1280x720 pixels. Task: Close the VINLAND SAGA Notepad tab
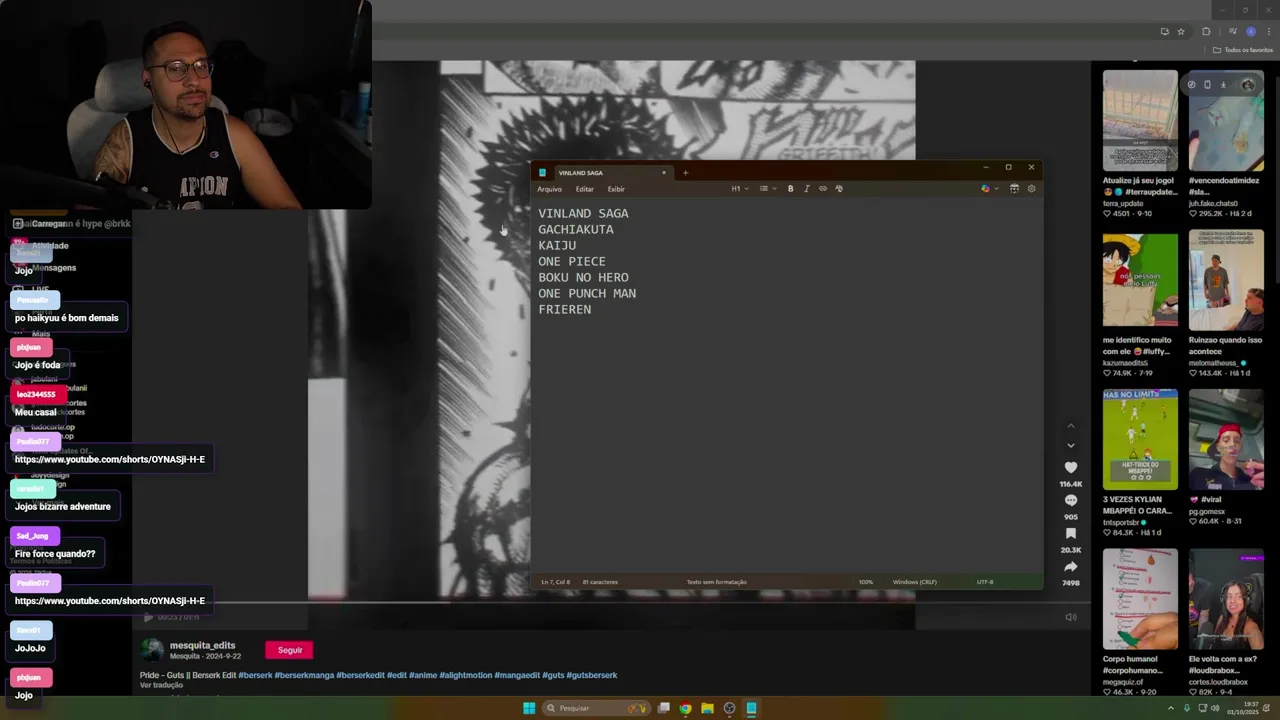[663, 173]
